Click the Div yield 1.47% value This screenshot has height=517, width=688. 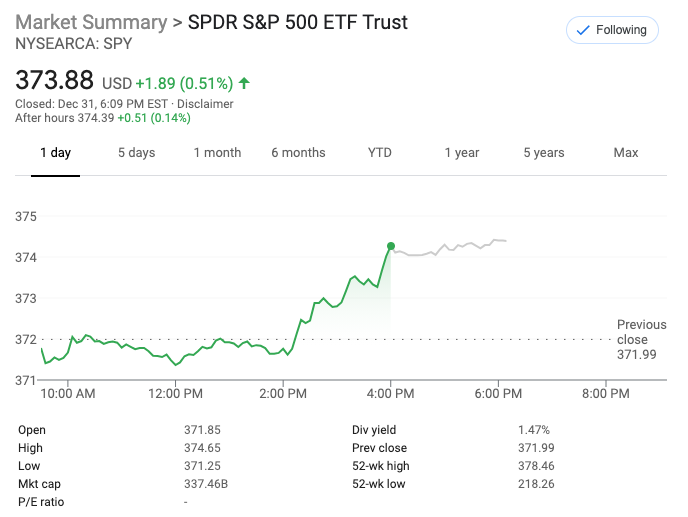pos(533,430)
